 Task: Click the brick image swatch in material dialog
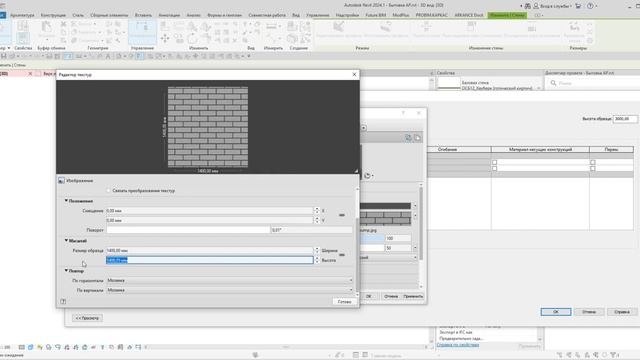tap(385, 218)
